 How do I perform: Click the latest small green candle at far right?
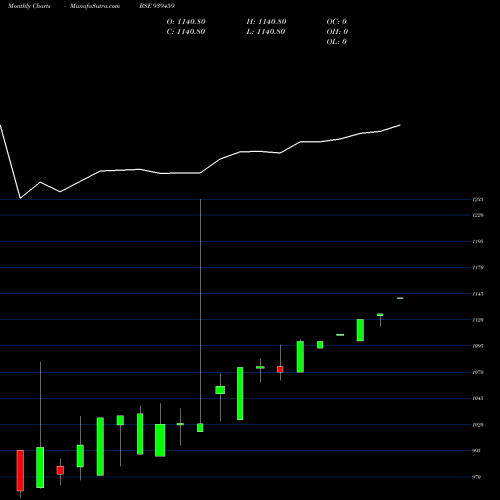pos(400,298)
